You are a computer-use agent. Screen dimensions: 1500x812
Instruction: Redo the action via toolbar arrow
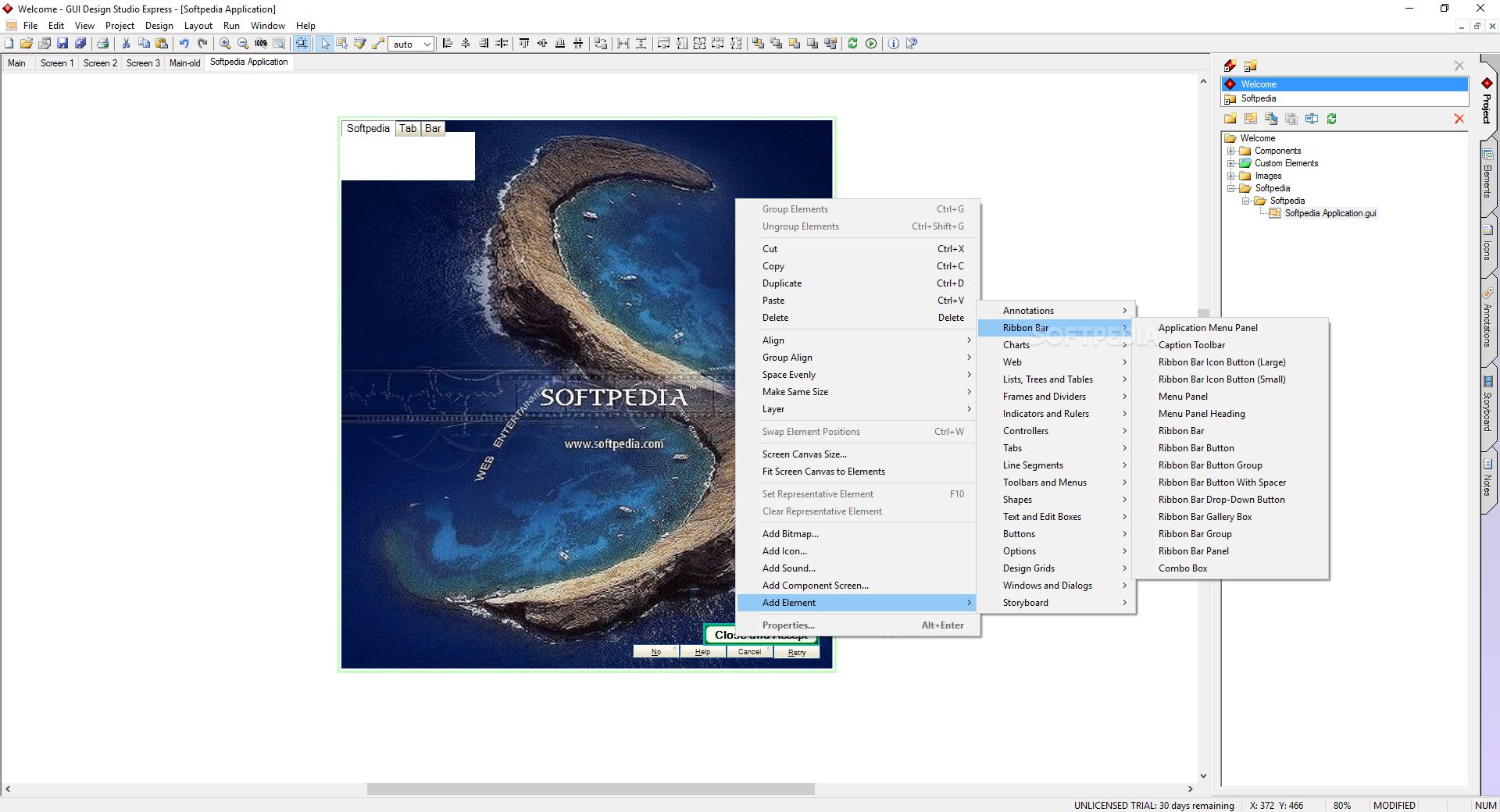click(x=202, y=44)
